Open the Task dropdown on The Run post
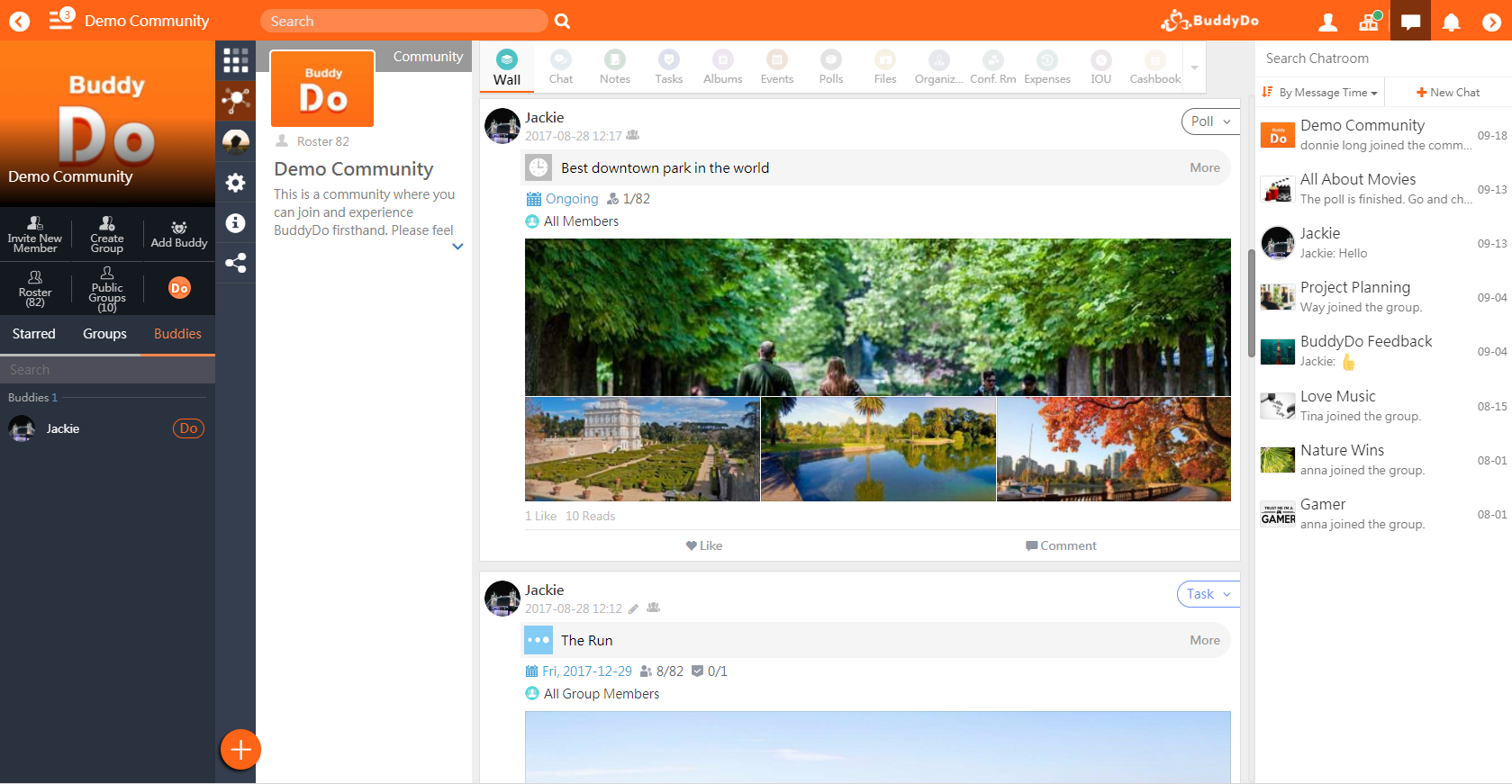 click(x=1209, y=594)
